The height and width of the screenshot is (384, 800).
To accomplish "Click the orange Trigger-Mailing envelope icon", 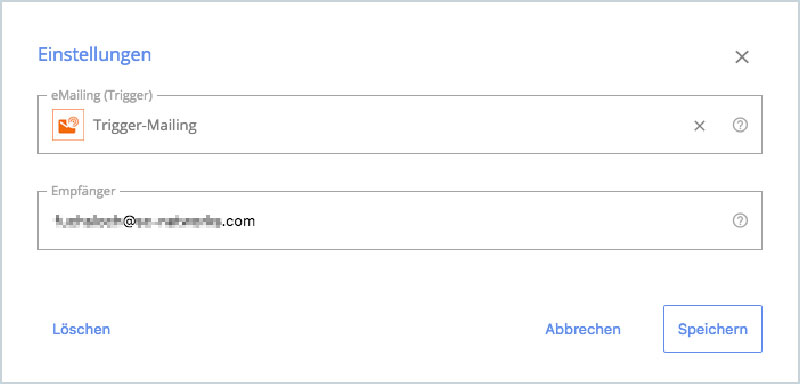I will (x=68, y=125).
